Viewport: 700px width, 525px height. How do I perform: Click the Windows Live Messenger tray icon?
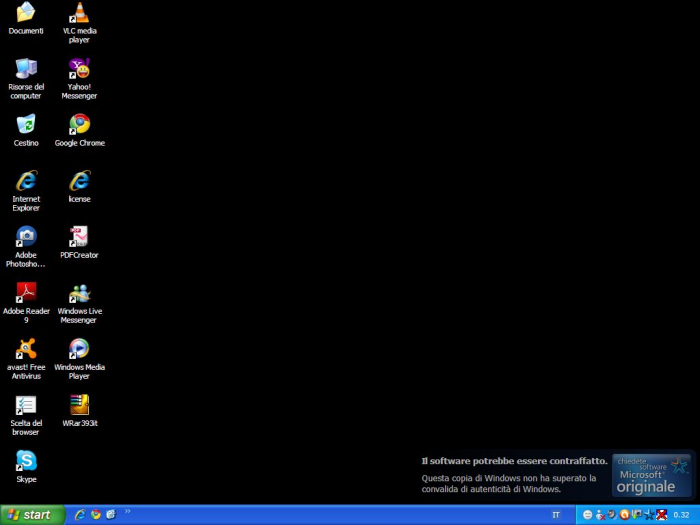coord(600,515)
